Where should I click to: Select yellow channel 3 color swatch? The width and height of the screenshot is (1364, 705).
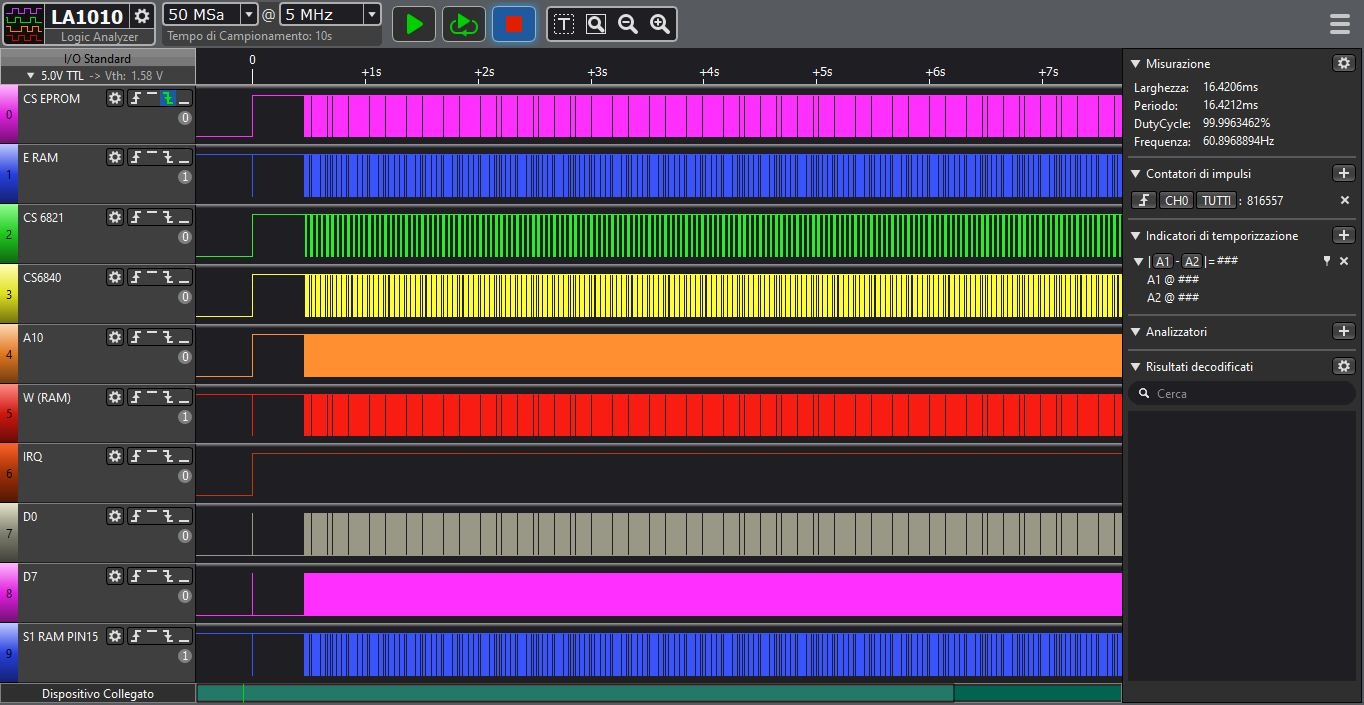(x=9, y=294)
